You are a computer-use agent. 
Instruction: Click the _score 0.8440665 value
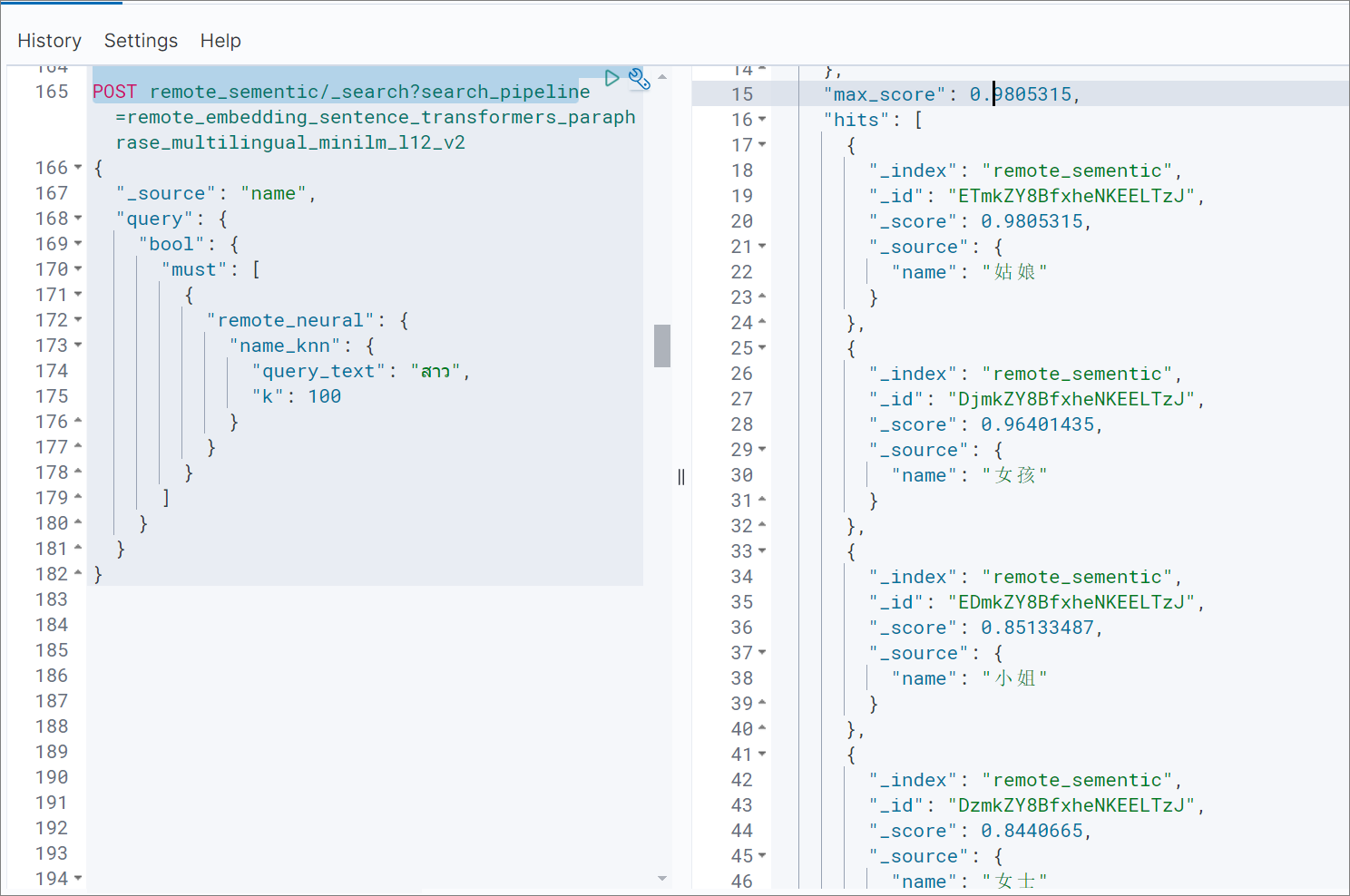coord(1032,831)
